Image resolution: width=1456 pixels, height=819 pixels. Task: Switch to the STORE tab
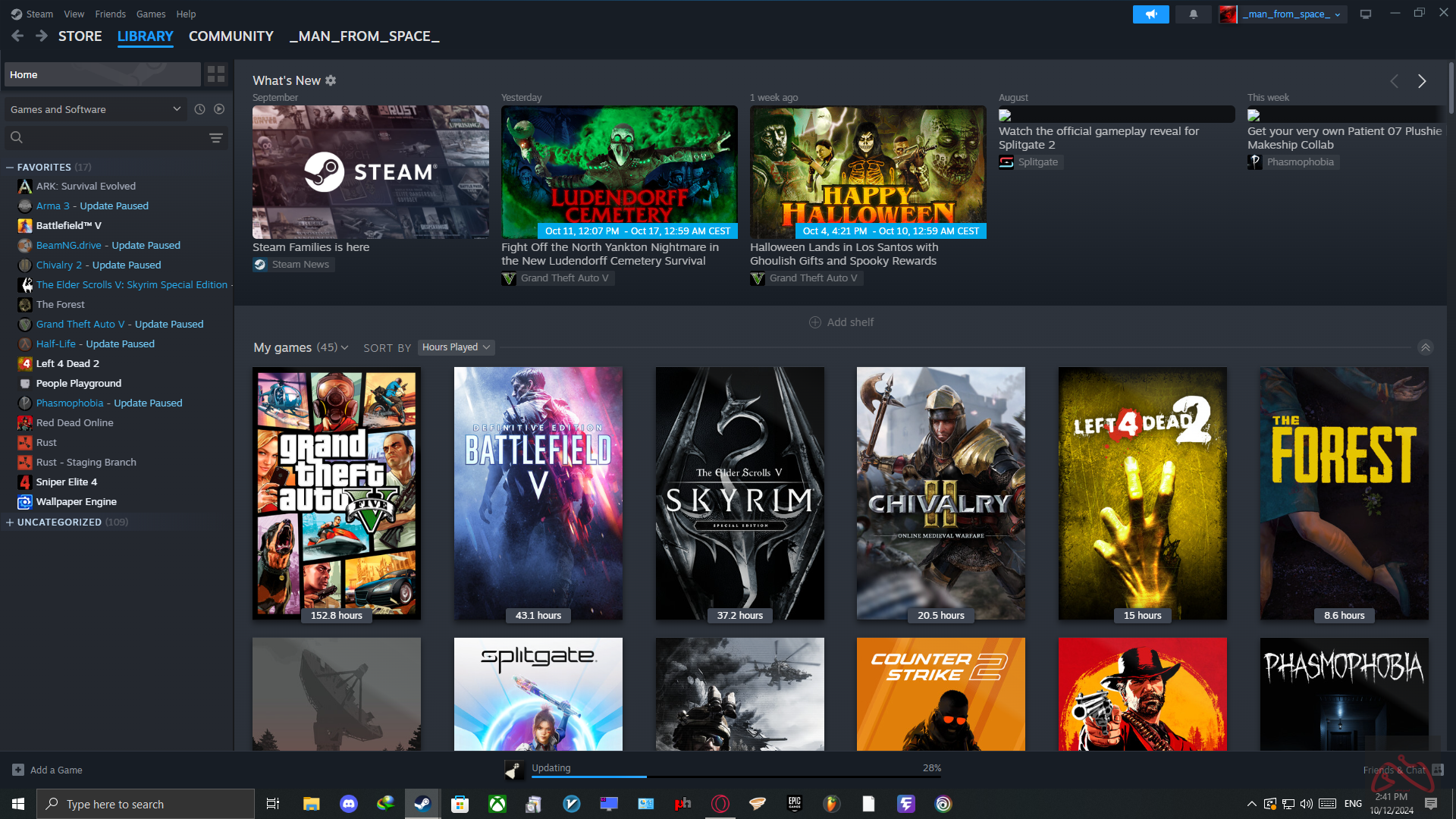coord(80,36)
